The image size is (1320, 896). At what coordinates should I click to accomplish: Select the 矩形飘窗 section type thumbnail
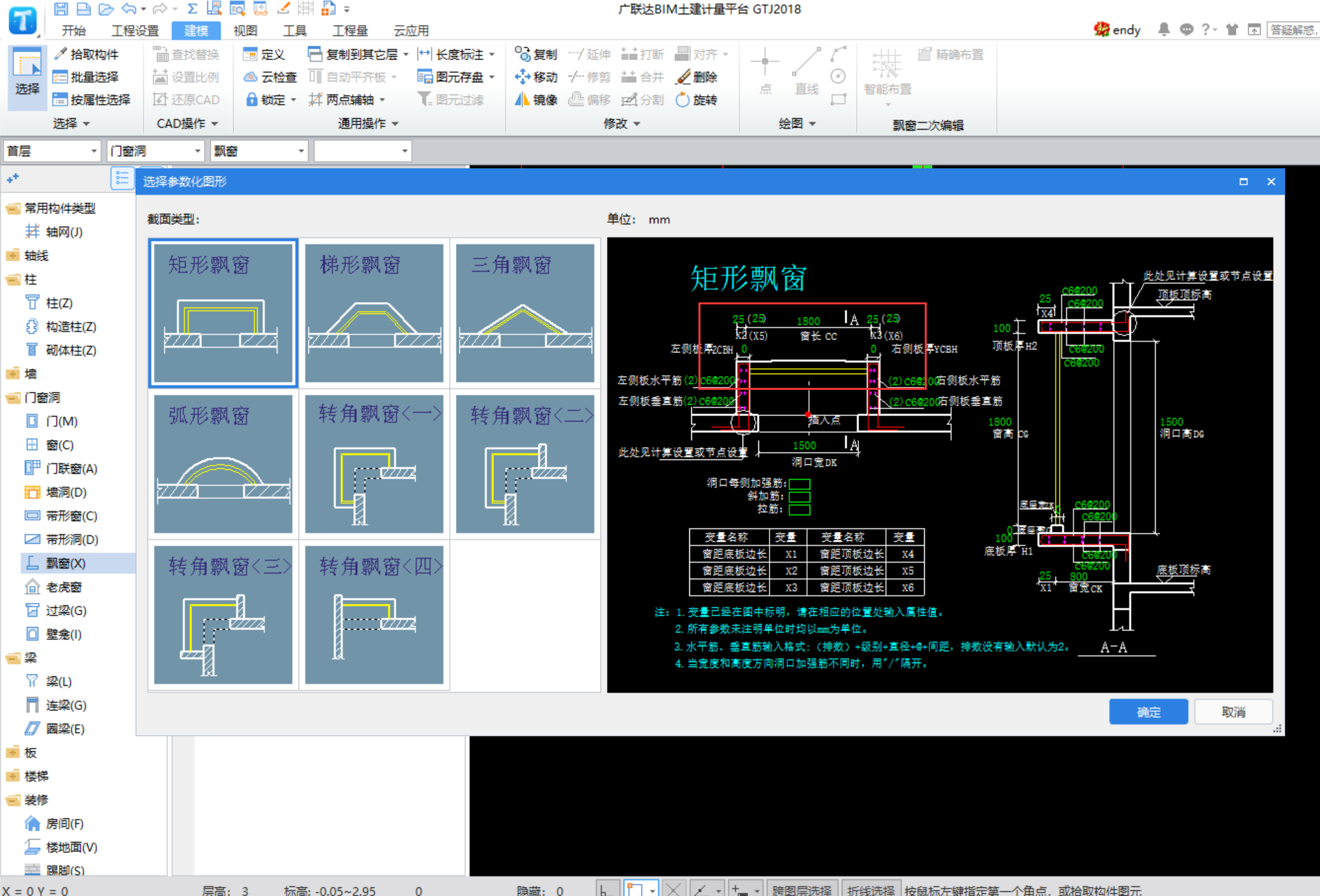223,313
